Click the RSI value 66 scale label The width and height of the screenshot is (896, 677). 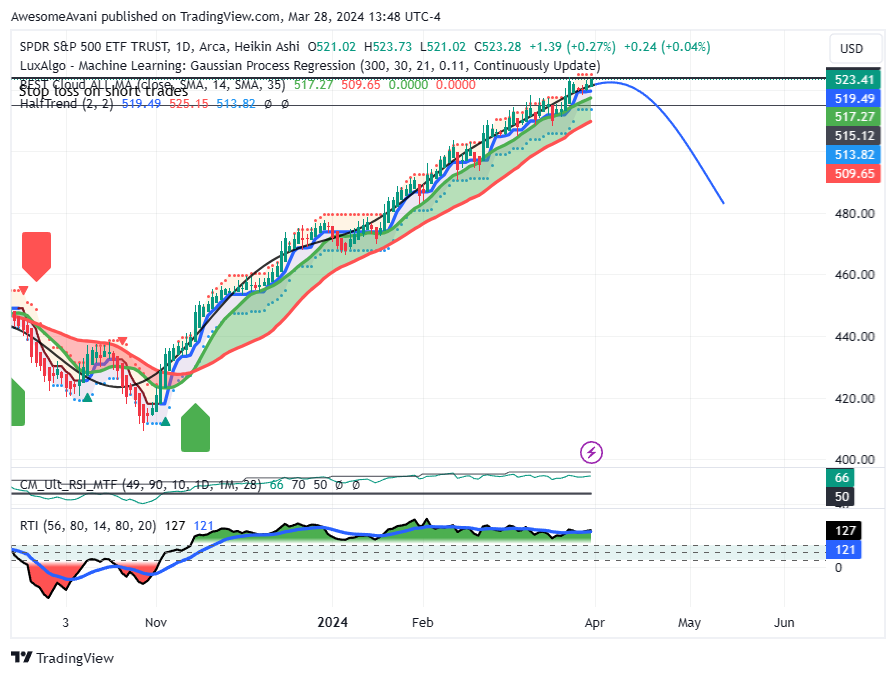841,478
